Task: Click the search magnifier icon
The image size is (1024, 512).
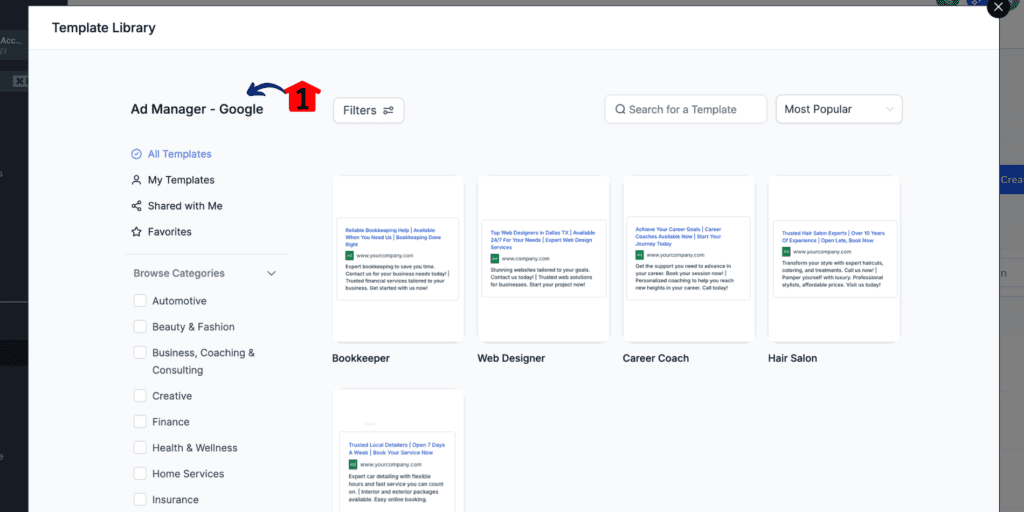Action: tap(620, 109)
